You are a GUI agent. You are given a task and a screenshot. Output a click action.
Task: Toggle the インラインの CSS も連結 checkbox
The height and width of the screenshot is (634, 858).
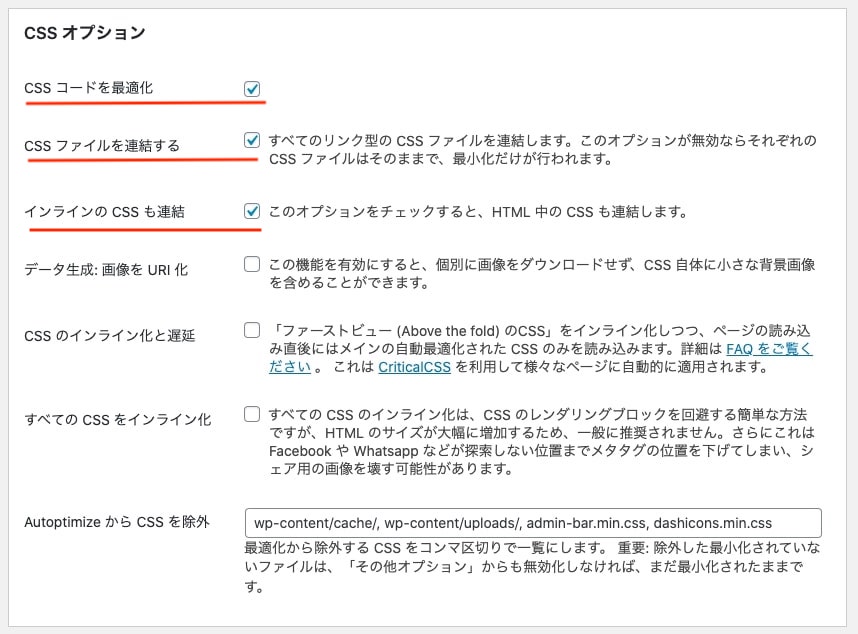pyautogui.click(x=252, y=212)
